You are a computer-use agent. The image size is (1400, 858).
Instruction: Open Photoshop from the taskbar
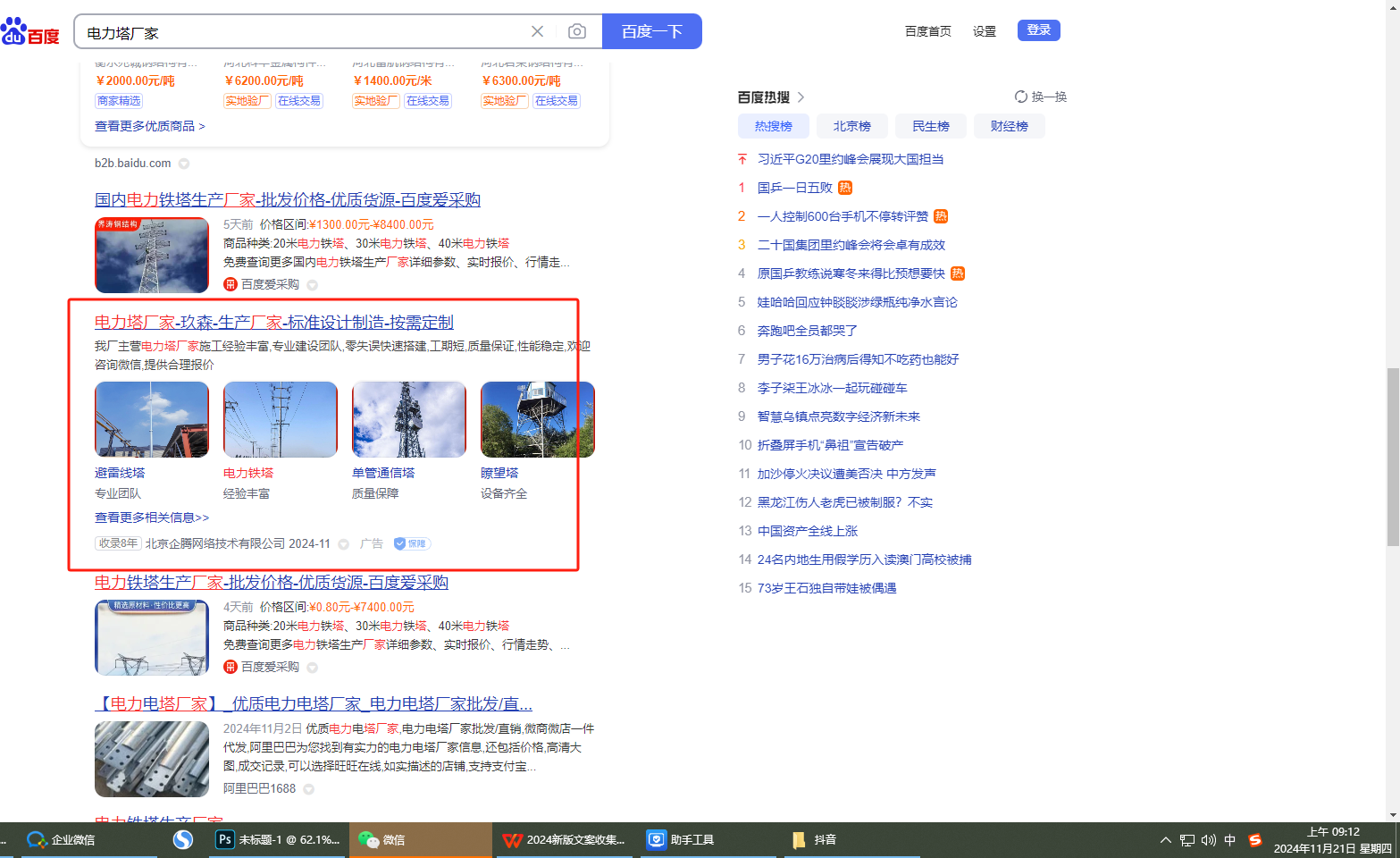tap(279, 840)
